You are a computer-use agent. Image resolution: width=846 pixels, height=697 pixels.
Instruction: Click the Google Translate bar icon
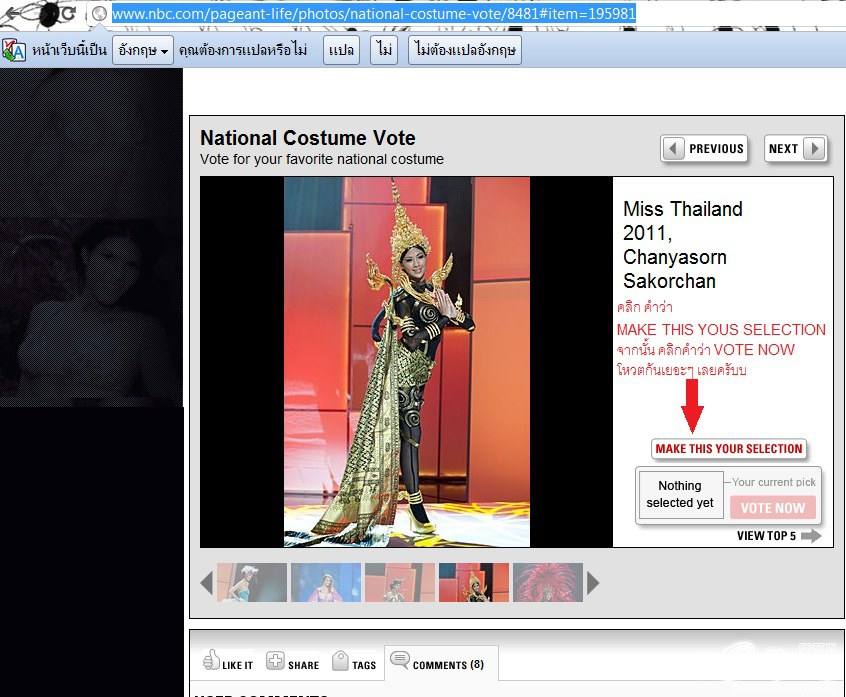point(13,51)
